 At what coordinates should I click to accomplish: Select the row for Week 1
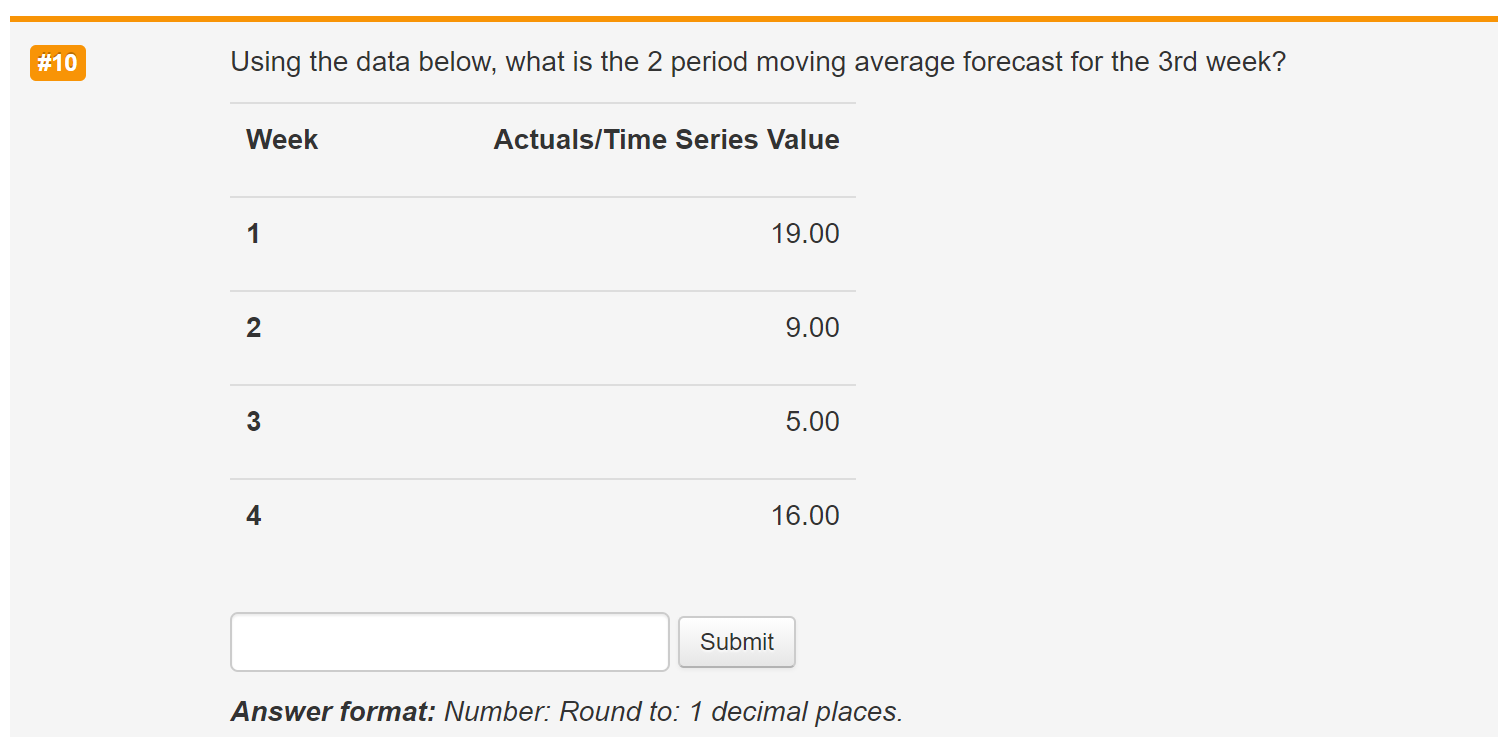coord(543,233)
